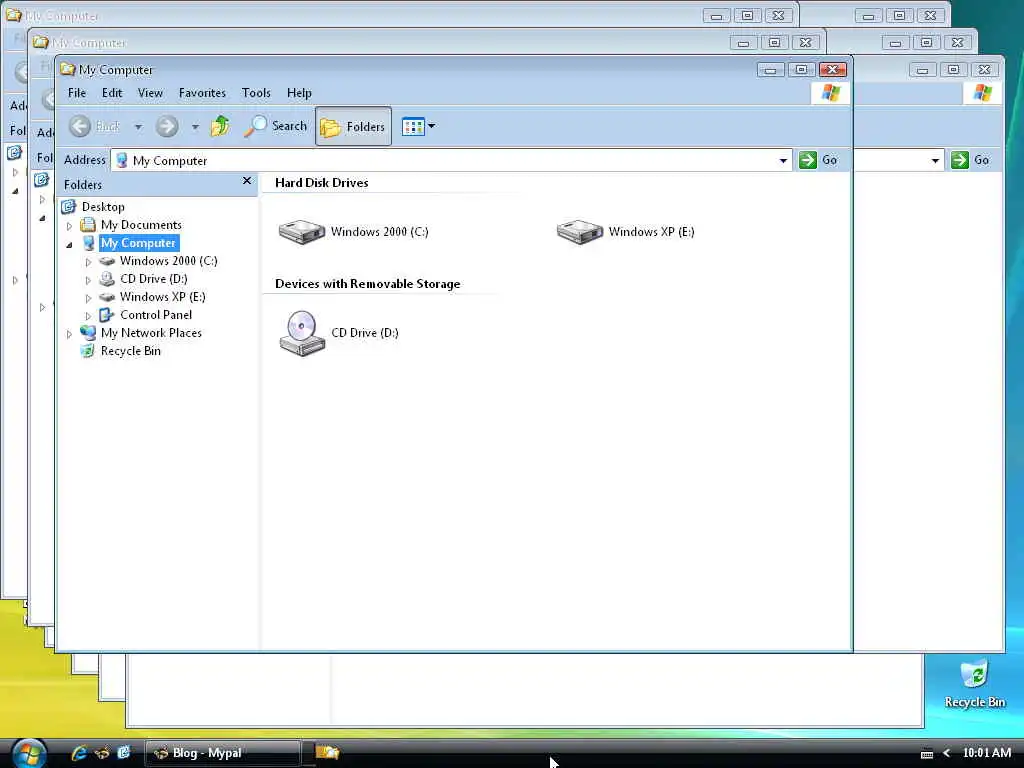Viewport: 1024px width, 768px height.
Task: Click the Forward arrow toolbar button
Action: [x=167, y=126]
